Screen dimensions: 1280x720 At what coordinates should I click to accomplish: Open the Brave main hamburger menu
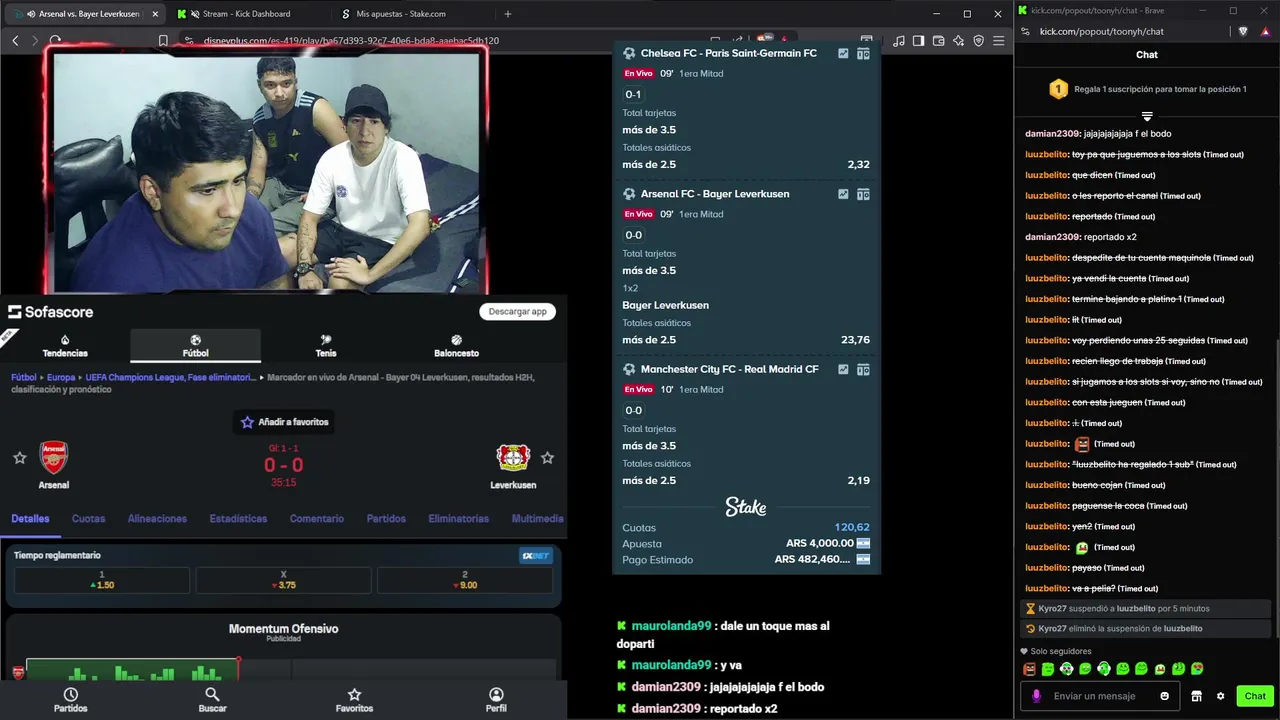point(999,41)
